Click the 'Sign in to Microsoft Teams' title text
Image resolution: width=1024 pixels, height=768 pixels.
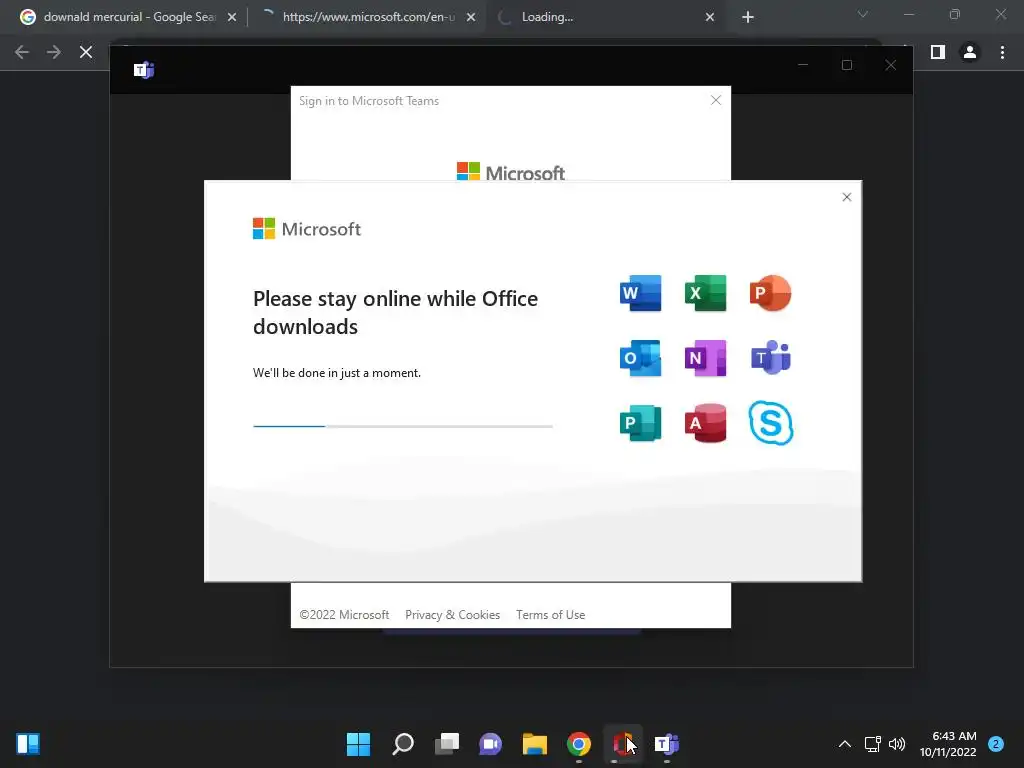(x=369, y=101)
